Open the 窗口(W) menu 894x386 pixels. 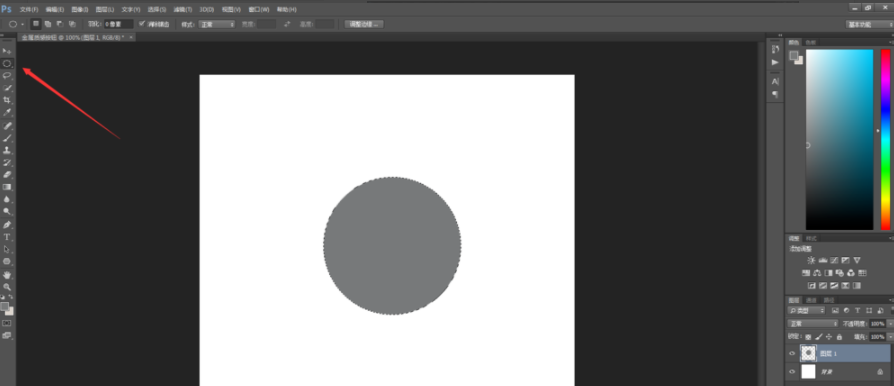pos(259,10)
